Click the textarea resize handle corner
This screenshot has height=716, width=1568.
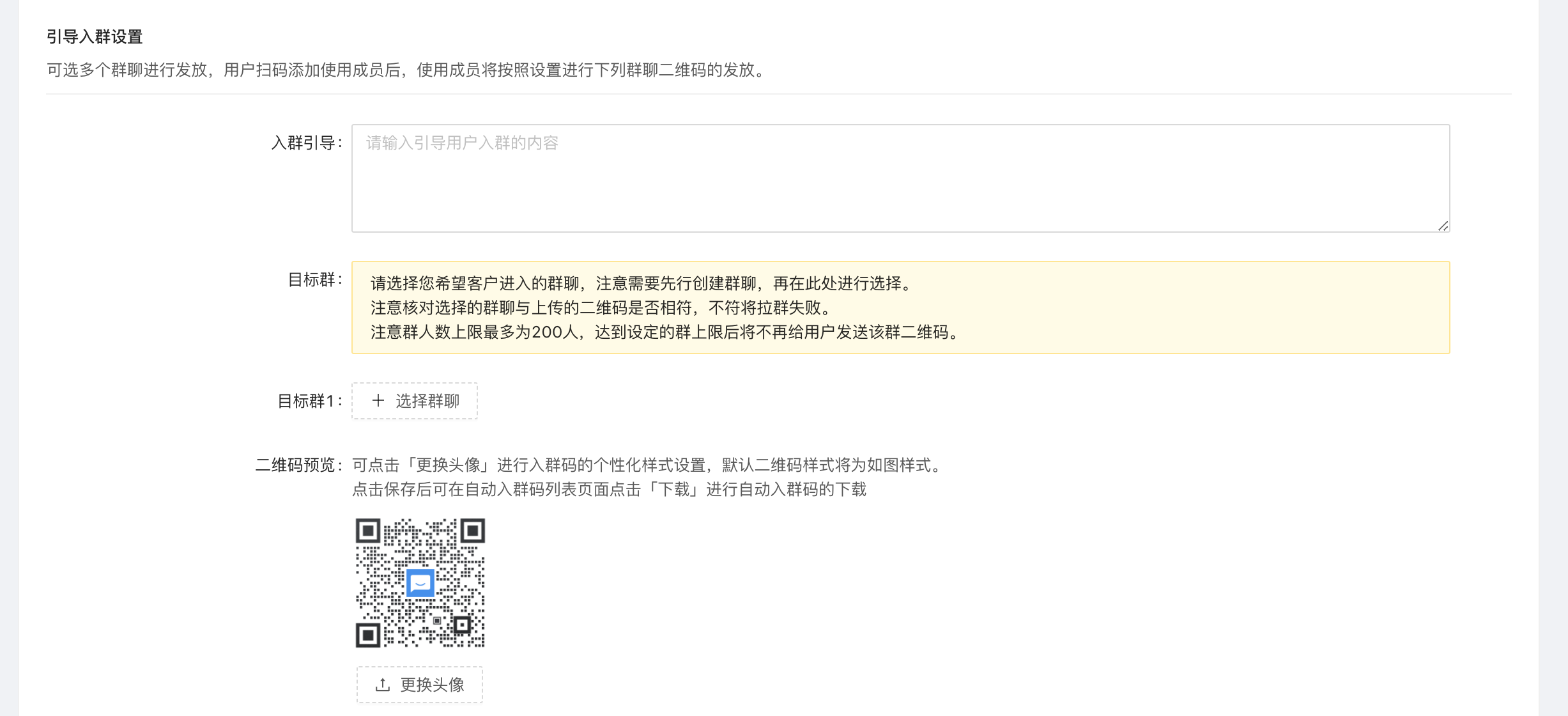tap(1443, 226)
